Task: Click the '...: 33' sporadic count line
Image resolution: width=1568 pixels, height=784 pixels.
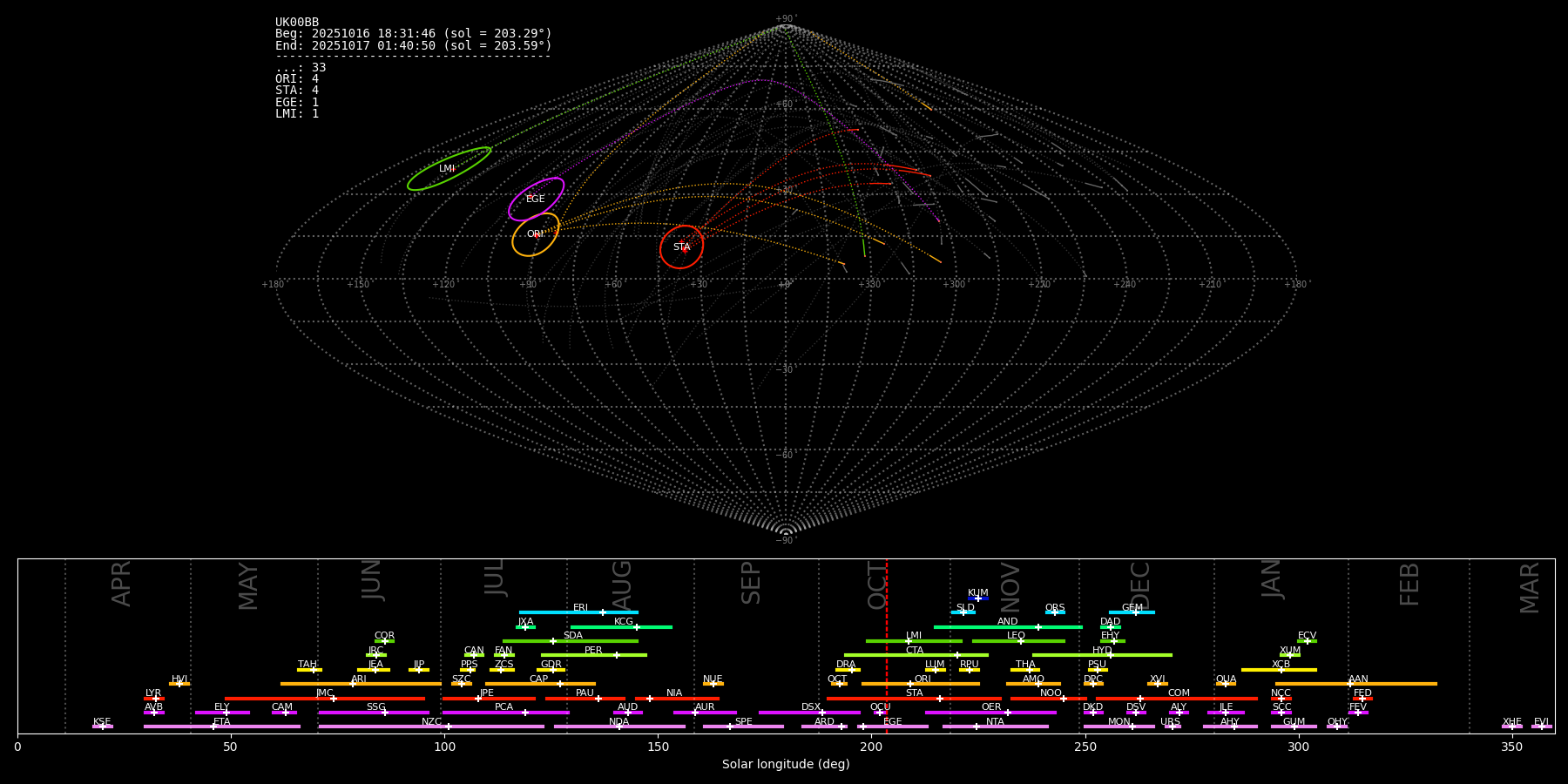Action: tap(301, 67)
